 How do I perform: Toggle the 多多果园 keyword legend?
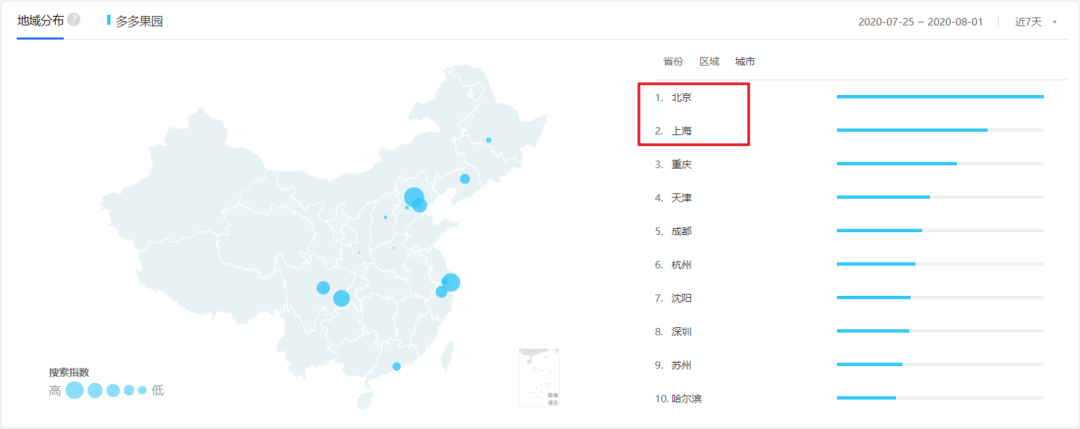point(138,20)
